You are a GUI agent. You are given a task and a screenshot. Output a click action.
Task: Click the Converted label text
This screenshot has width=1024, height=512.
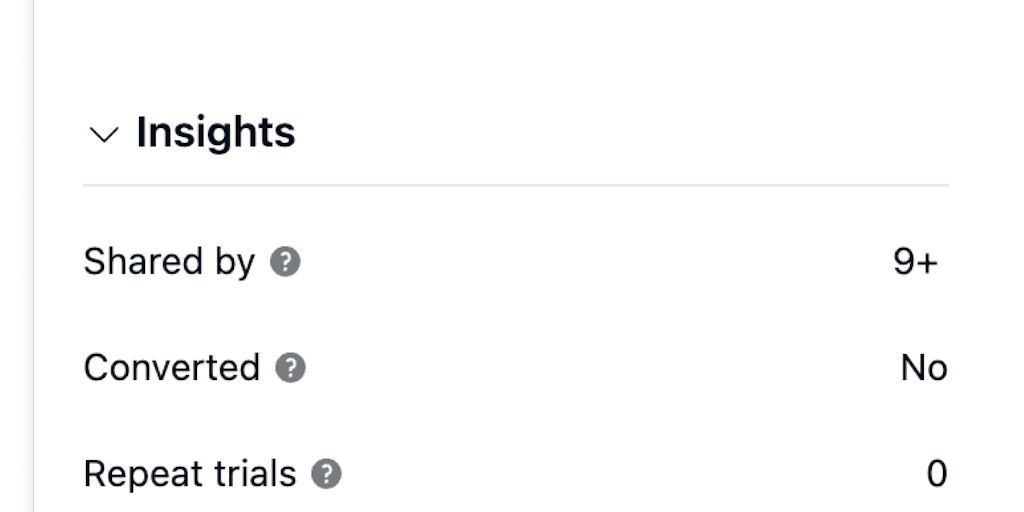tap(171, 368)
